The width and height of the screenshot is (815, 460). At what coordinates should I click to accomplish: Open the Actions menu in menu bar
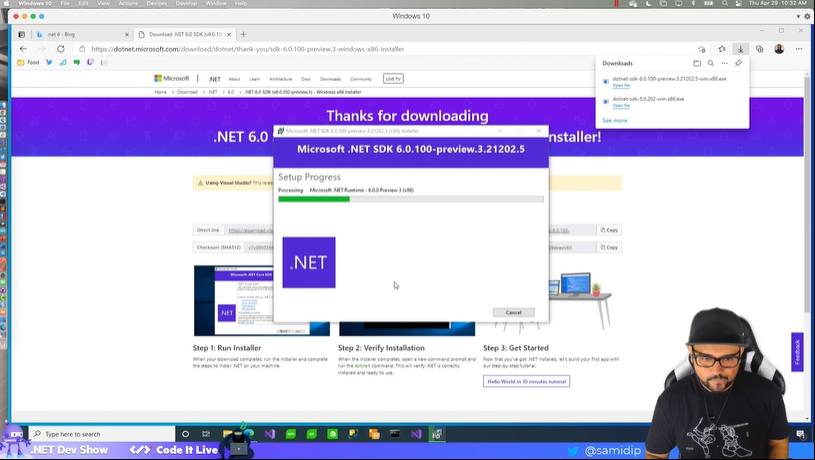pyautogui.click(x=128, y=3)
